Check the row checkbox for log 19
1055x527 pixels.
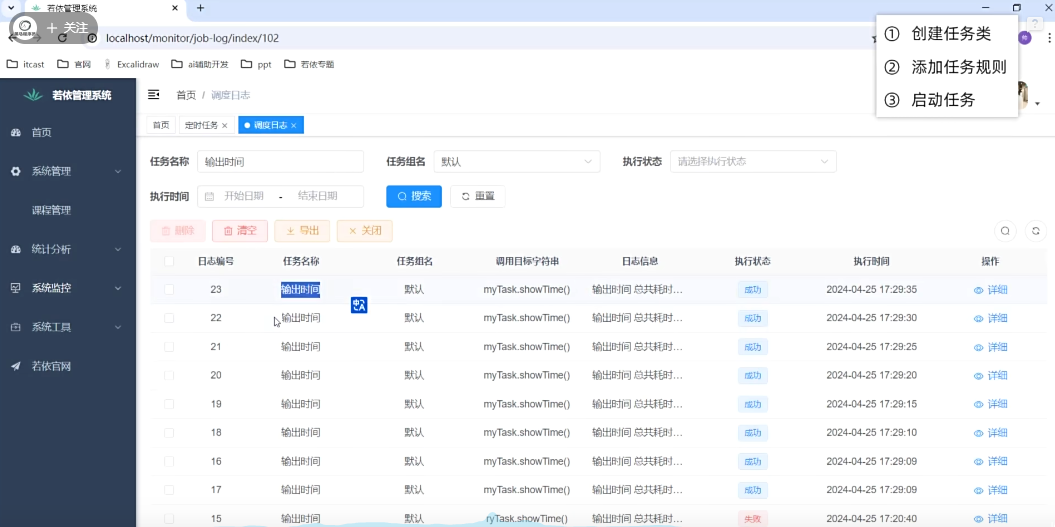click(x=169, y=404)
